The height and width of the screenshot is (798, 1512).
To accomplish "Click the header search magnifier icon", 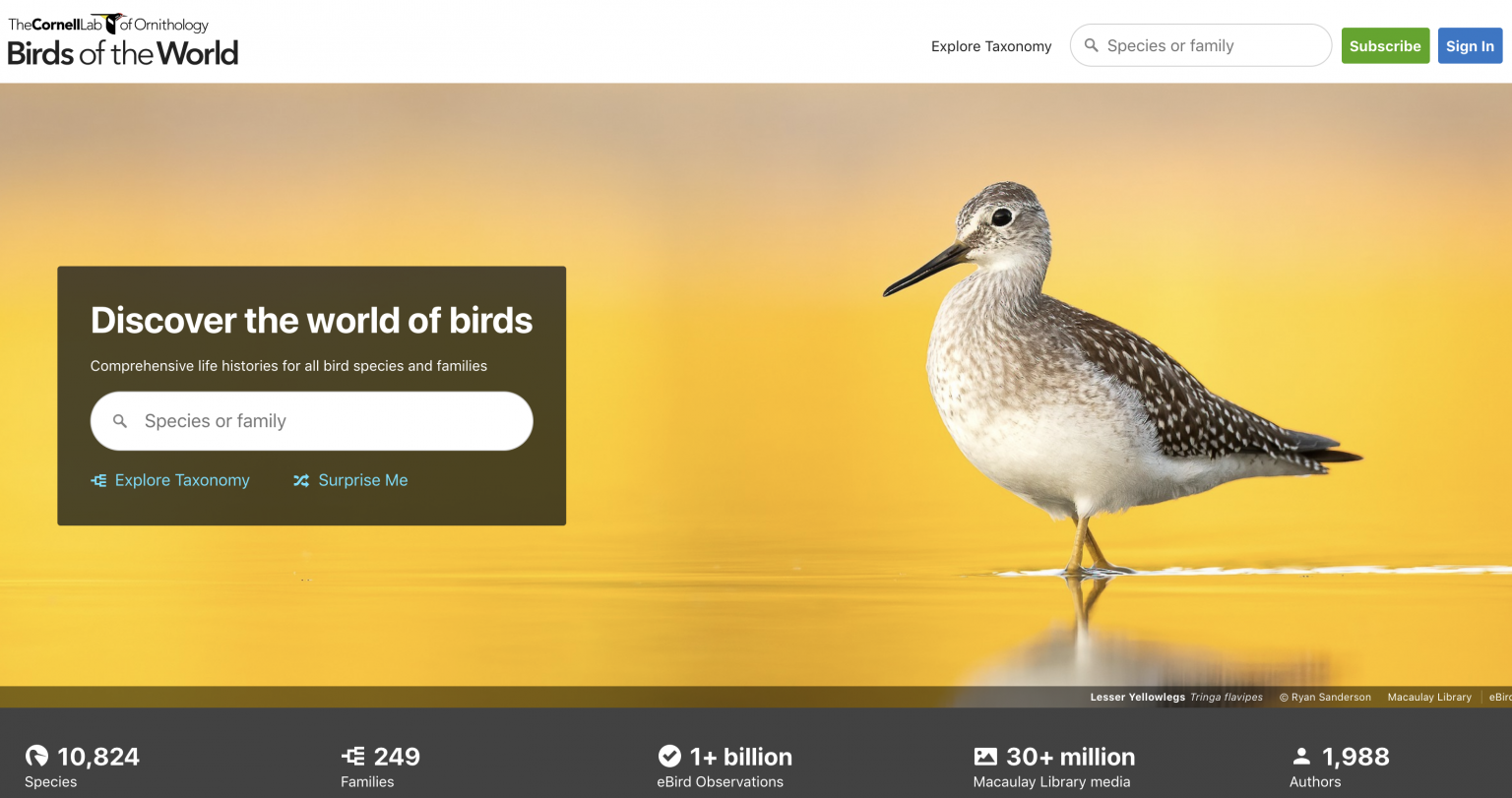I will (1091, 45).
